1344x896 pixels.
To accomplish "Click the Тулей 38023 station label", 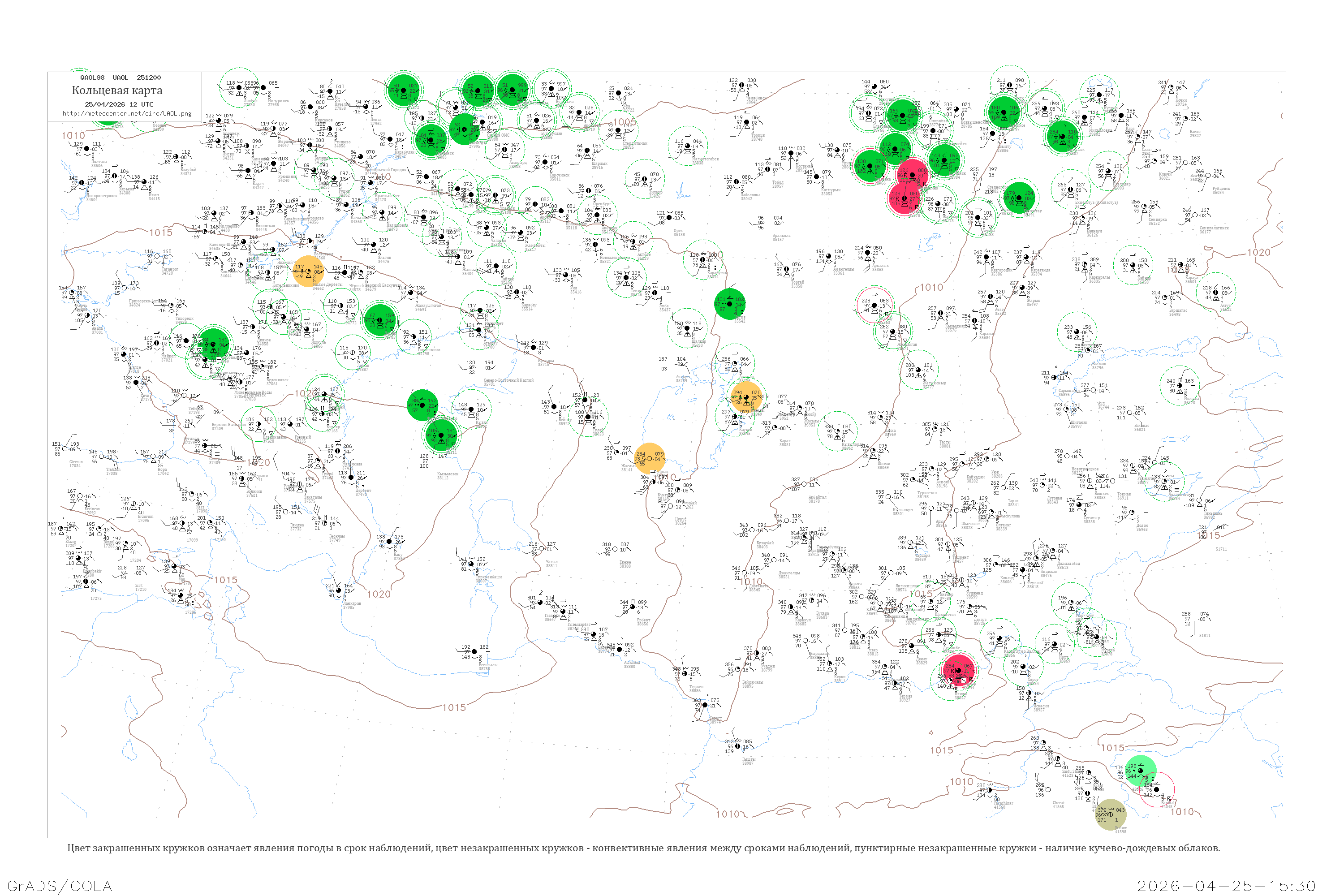I will point(598,432).
